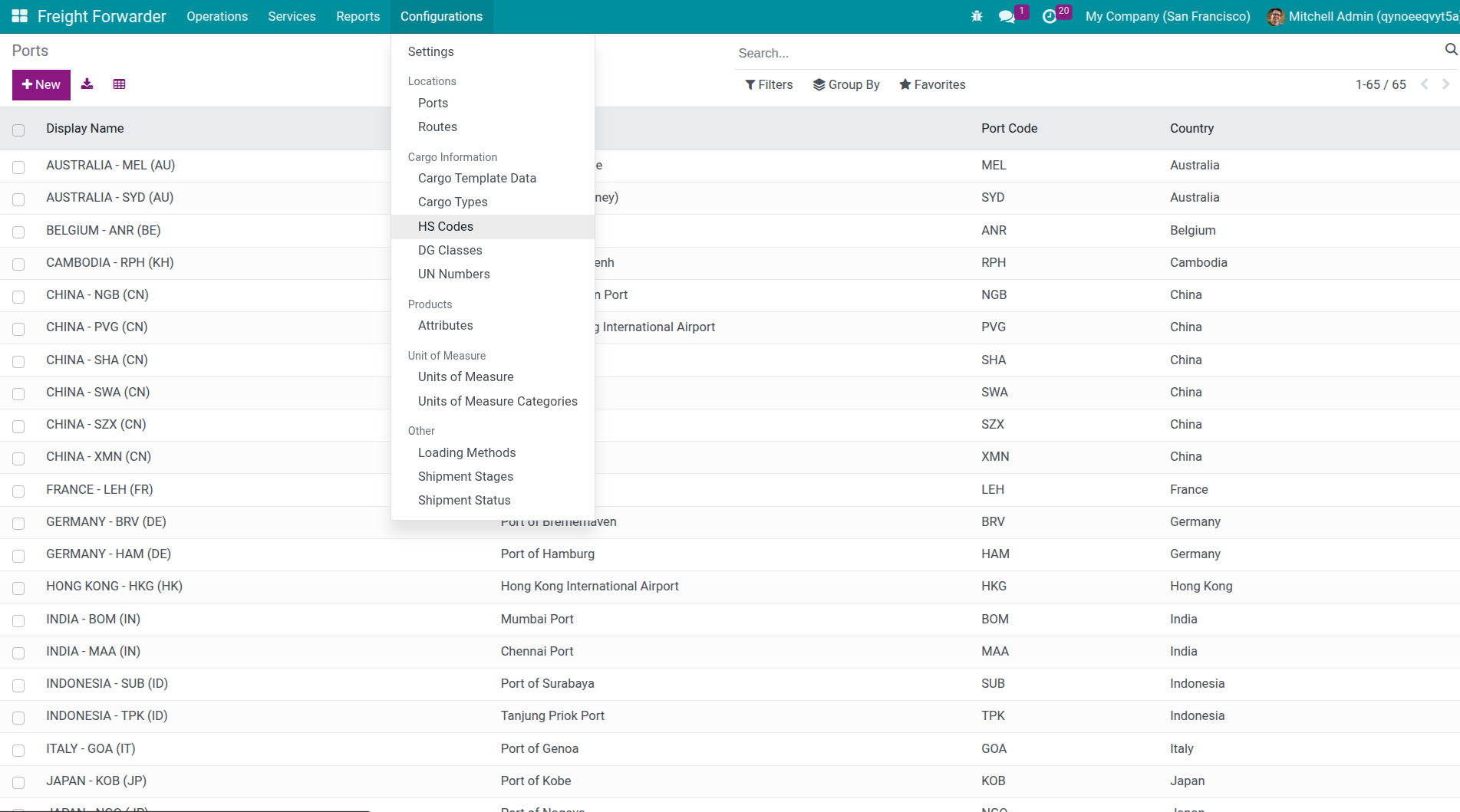The height and width of the screenshot is (812, 1460).
Task: Select the GERMANY - HAM (DE) checkbox
Action: [x=18, y=555]
